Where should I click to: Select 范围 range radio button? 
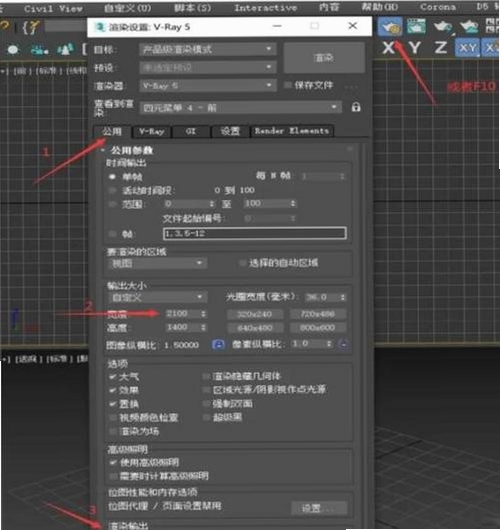(x=112, y=204)
